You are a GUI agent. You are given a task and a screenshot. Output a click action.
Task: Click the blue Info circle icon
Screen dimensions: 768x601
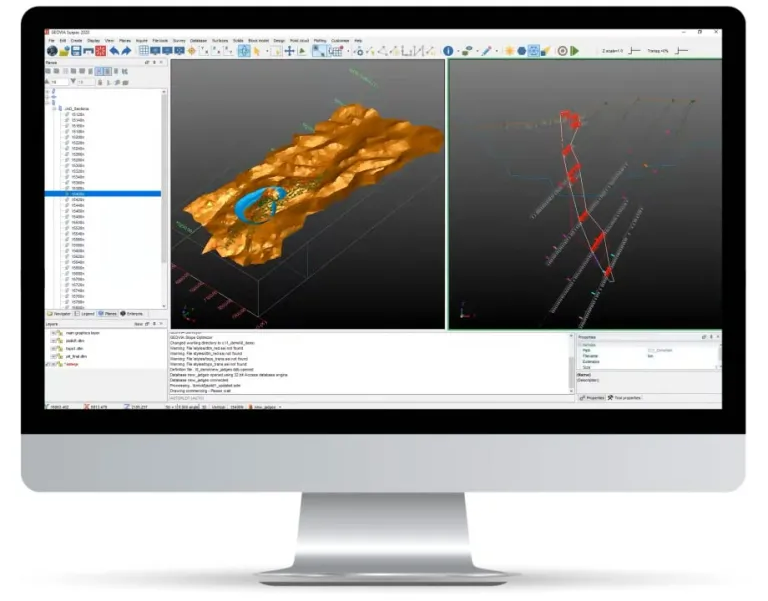pyautogui.click(x=448, y=51)
